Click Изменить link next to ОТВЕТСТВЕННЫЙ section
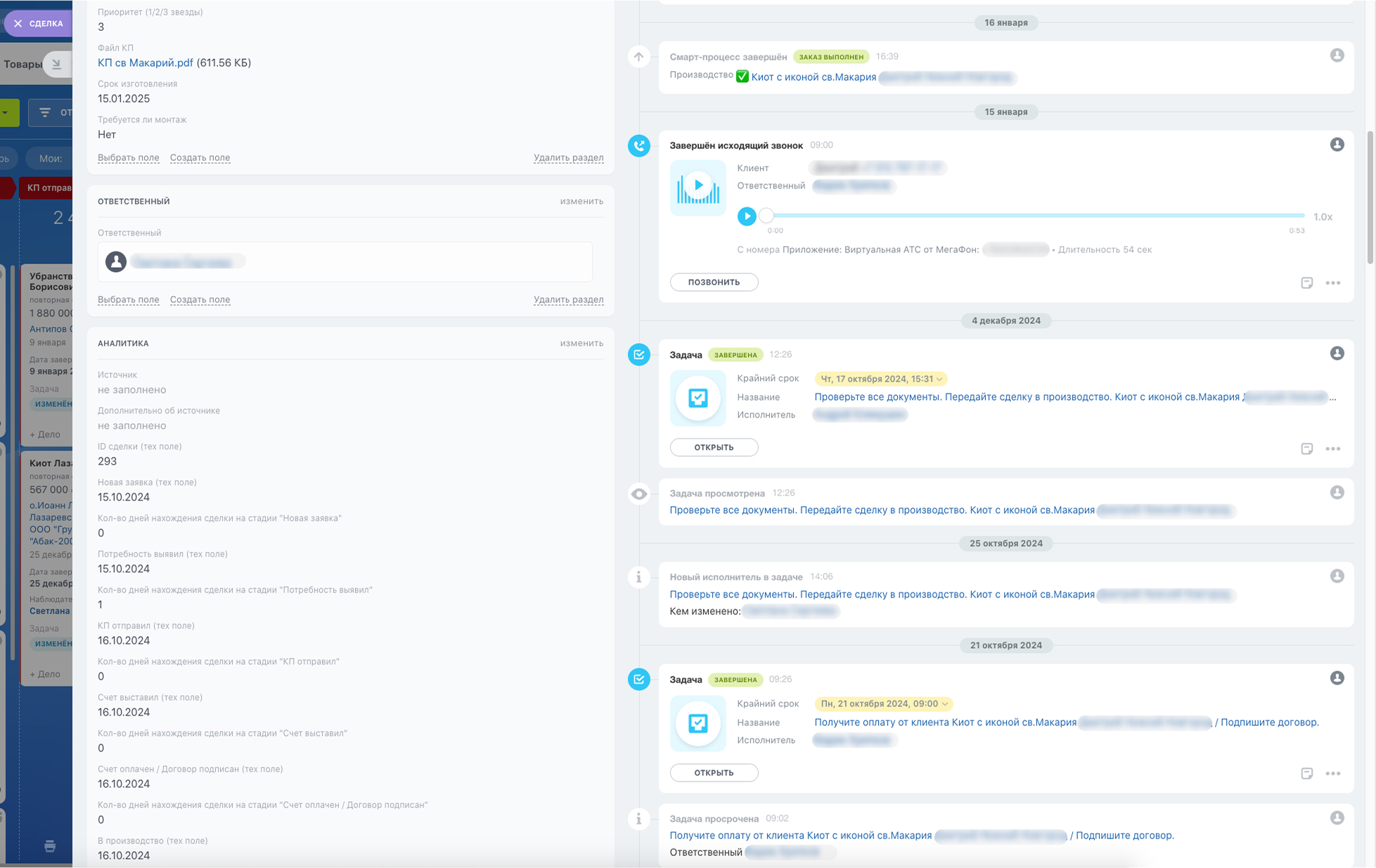 pyautogui.click(x=582, y=201)
